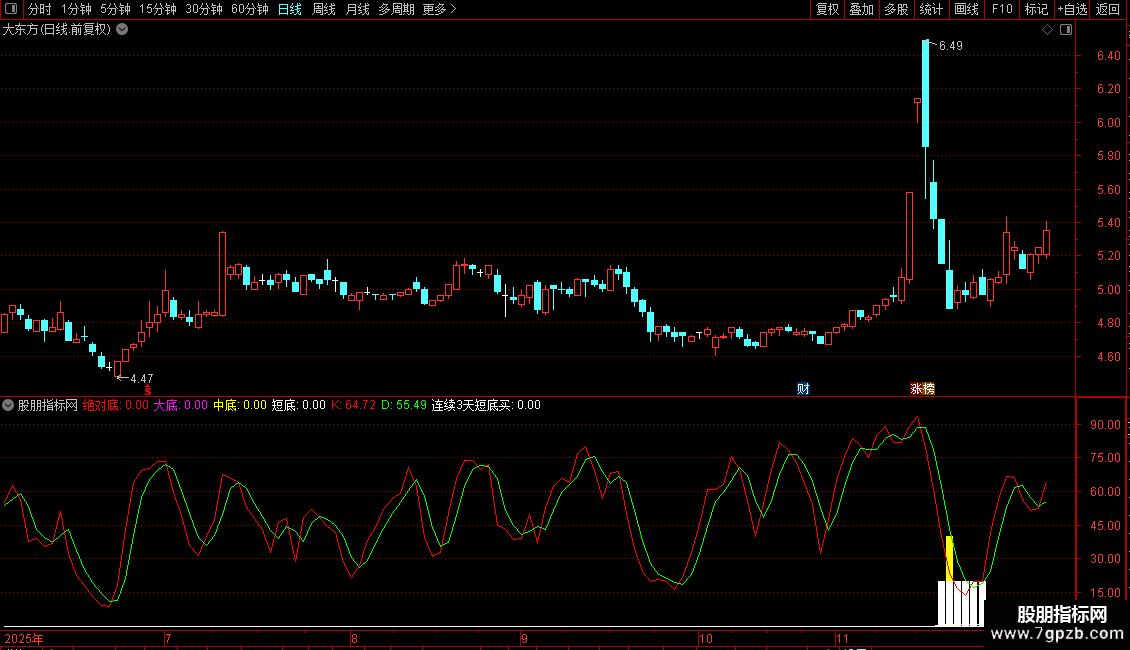Click the 绝对底: 0.00 indicator value

[115, 405]
